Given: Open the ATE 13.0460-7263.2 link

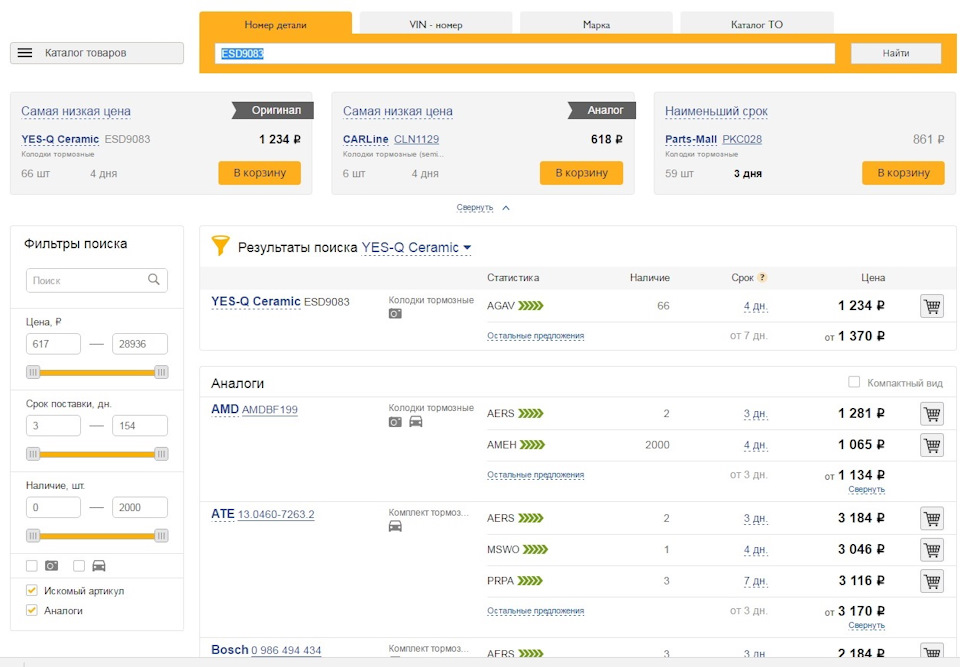Looking at the screenshot, I should tap(276, 514).
